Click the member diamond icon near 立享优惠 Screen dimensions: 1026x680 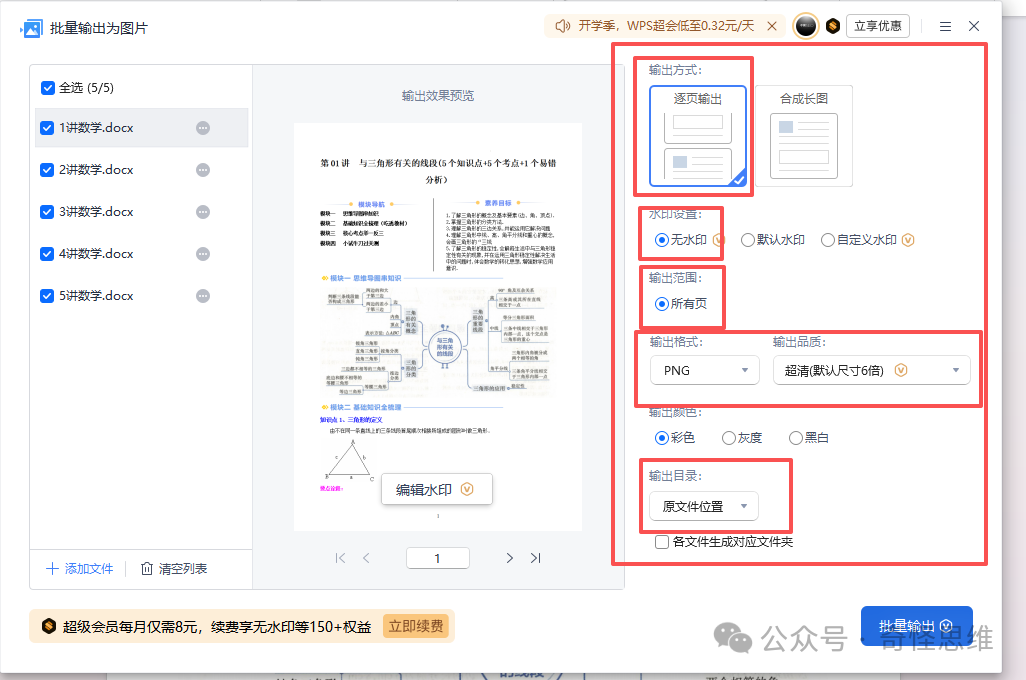(x=833, y=25)
